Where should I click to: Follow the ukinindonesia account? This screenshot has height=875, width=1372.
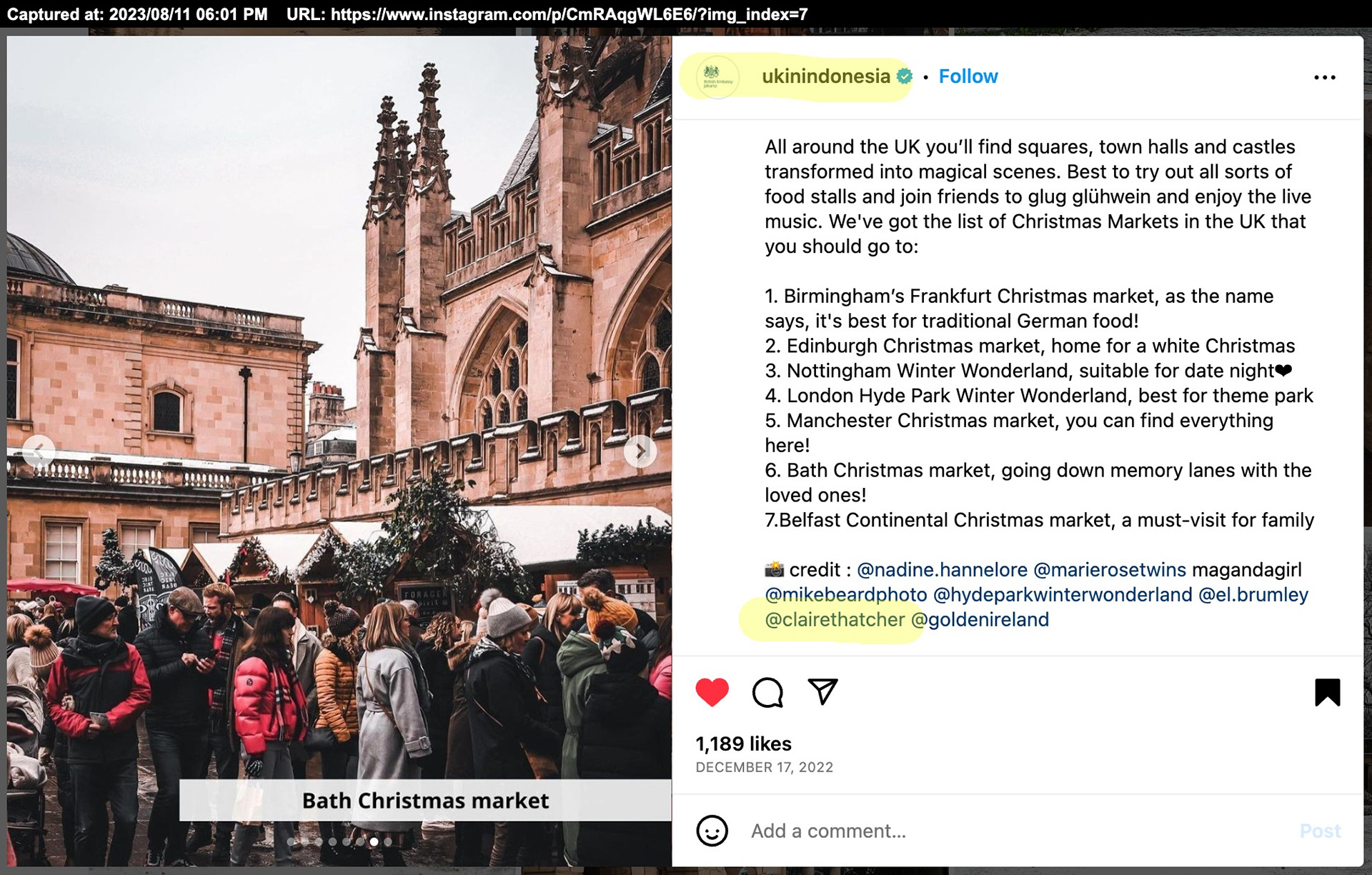pos(968,76)
